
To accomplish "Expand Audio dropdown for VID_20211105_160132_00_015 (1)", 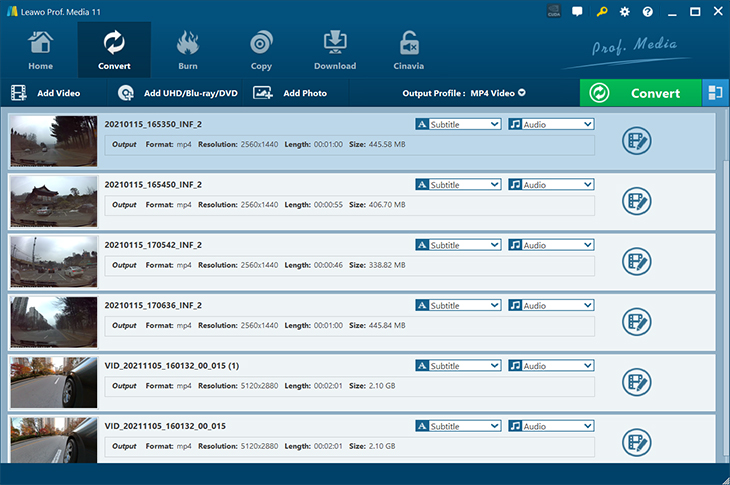I will pos(551,366).
